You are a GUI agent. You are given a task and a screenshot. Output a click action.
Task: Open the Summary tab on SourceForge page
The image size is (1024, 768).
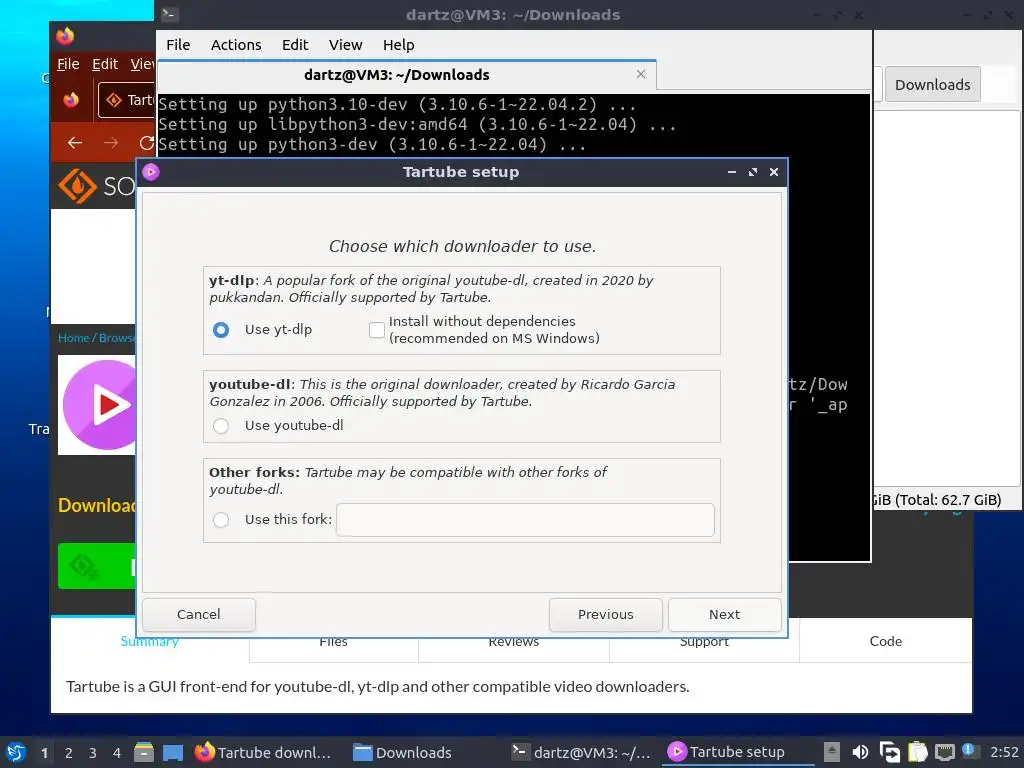[x=150, y=641]
